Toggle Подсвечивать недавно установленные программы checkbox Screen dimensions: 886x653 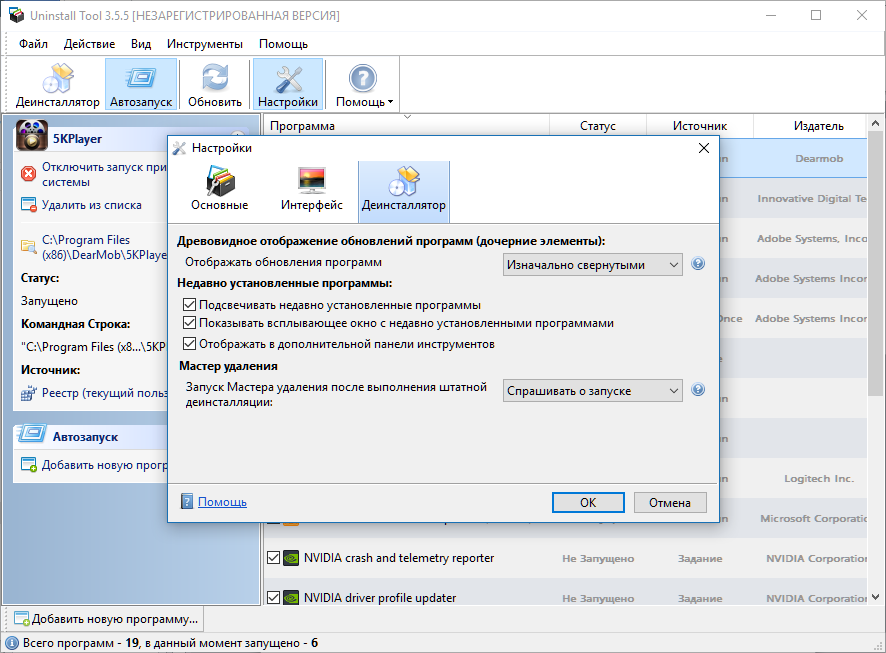point(190,304)
